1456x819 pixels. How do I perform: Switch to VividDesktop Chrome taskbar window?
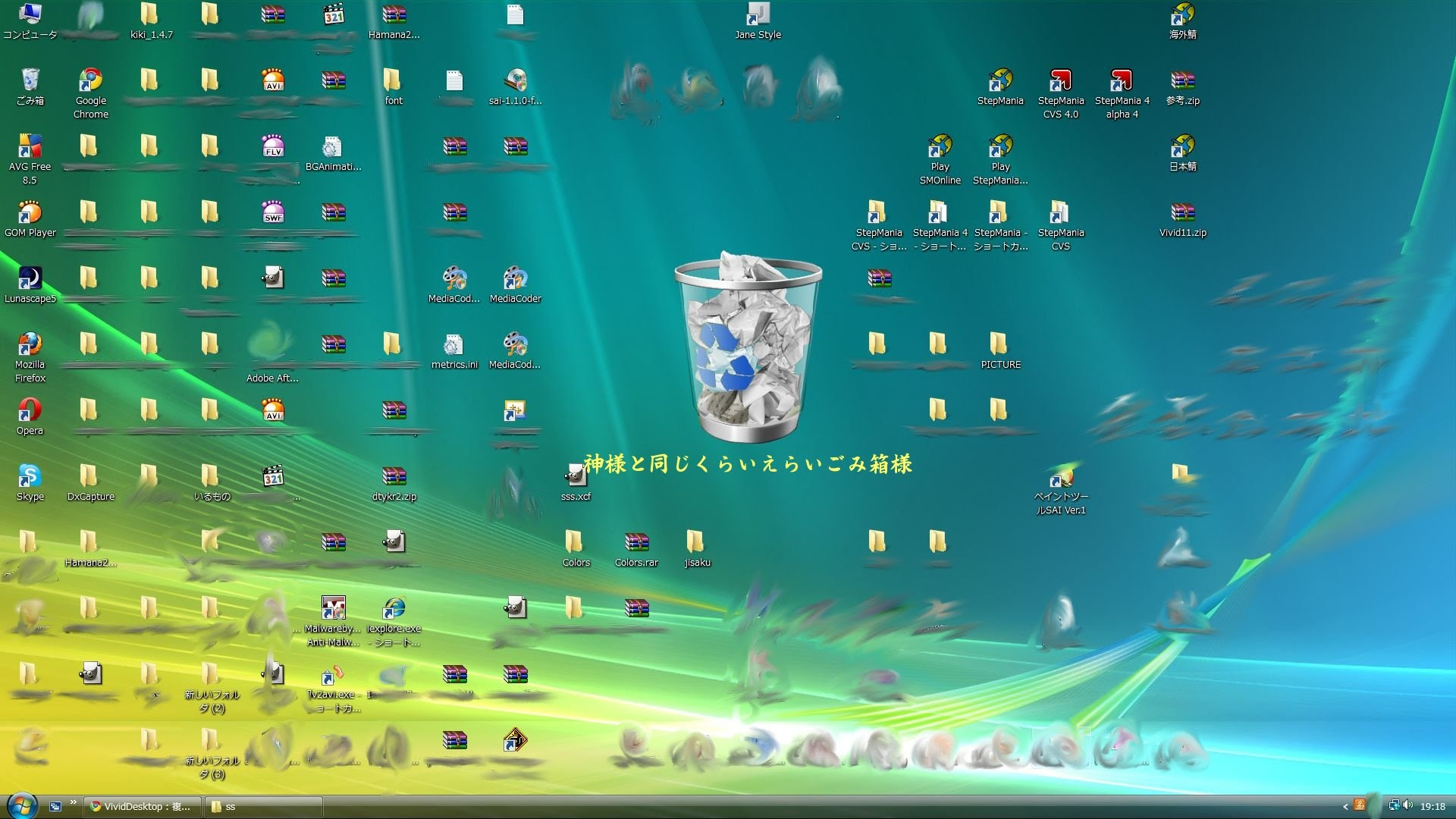[x=143, y=806]
